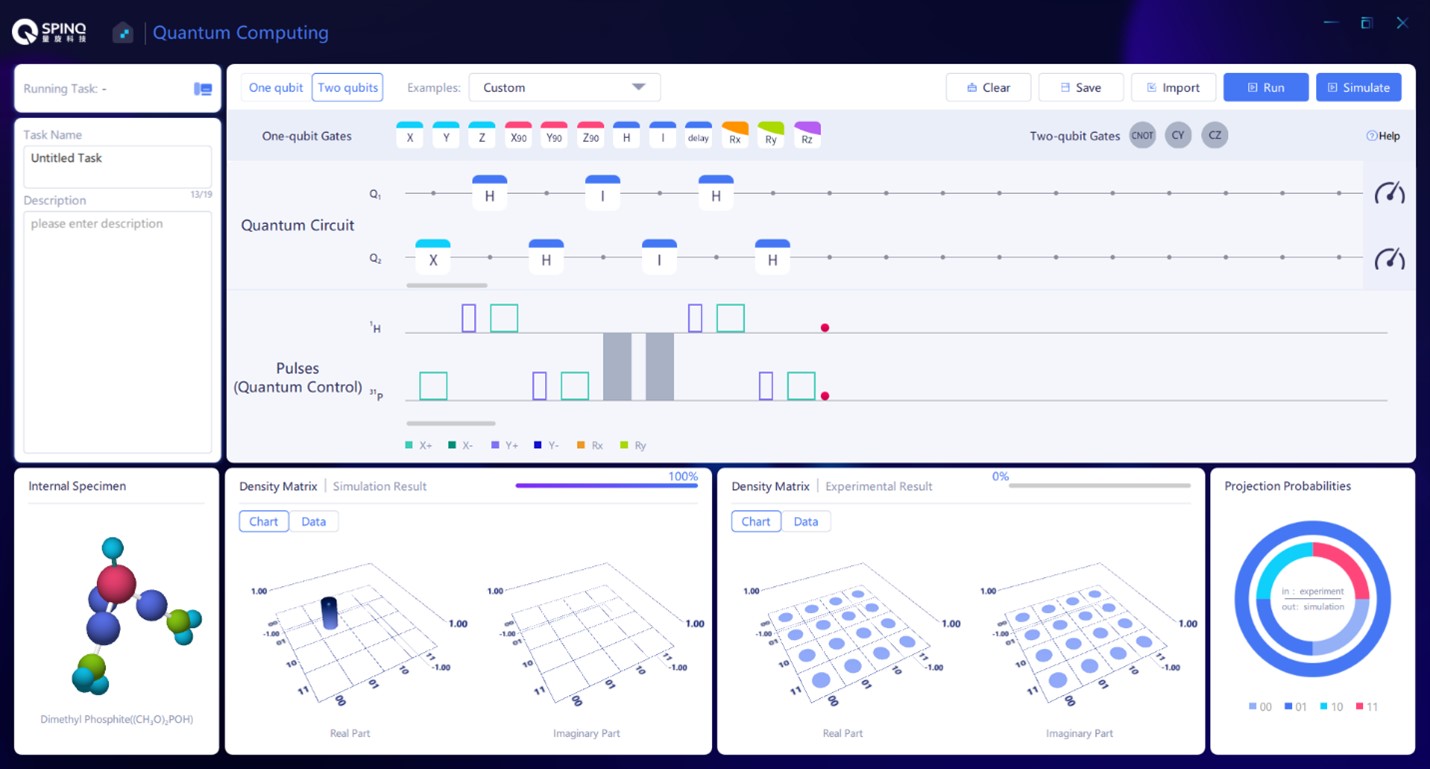1430x769 pixels.
Task: Select the delay gate in the palette
Action: tap(698, 135)
